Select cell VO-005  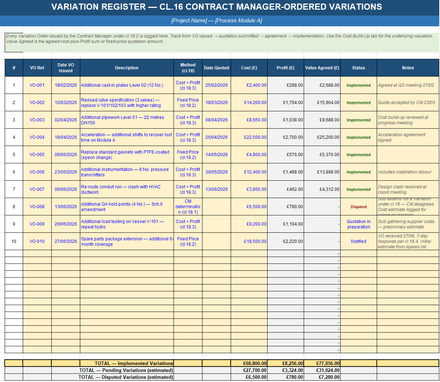click(x=37, y=155)
